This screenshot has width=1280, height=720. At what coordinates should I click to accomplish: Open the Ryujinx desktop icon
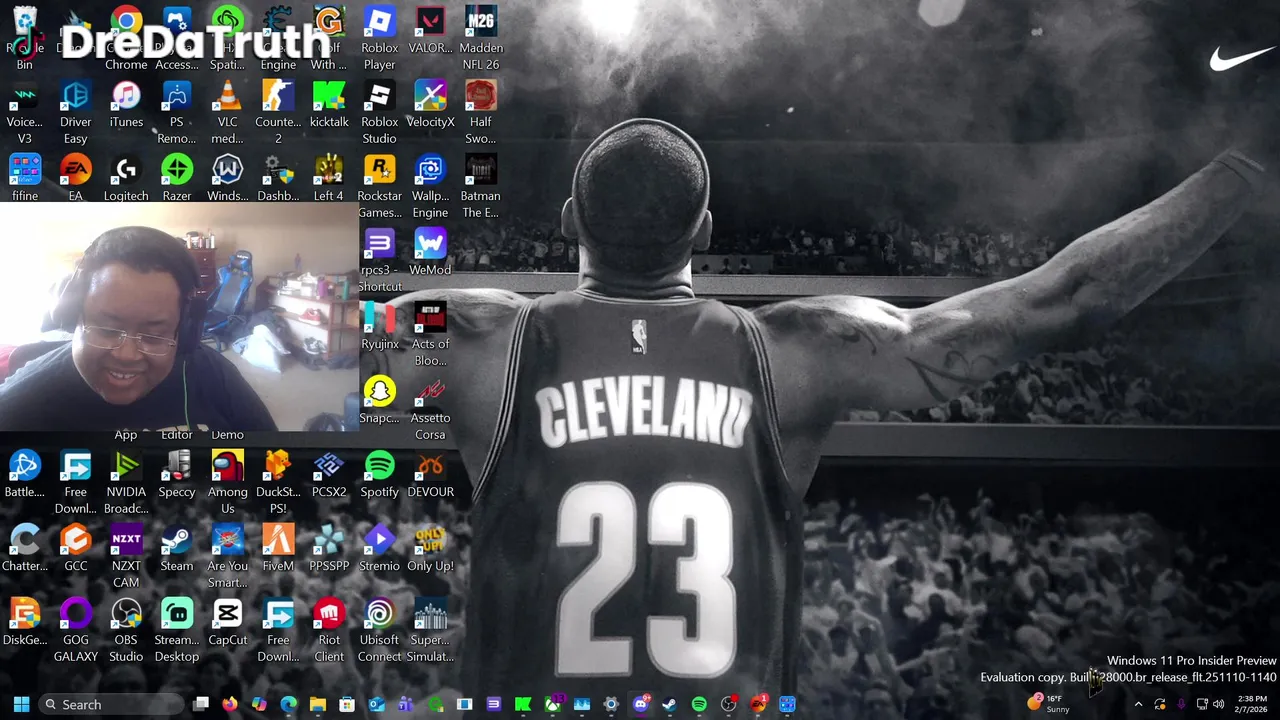click(x=379, y=326)
